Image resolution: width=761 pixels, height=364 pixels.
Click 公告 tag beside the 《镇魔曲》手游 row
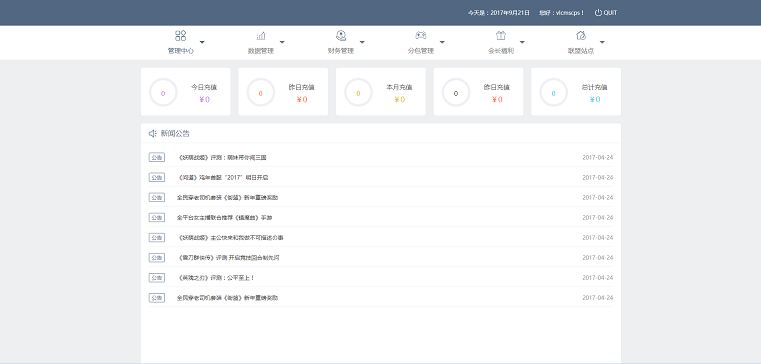[x=157, y=217]
